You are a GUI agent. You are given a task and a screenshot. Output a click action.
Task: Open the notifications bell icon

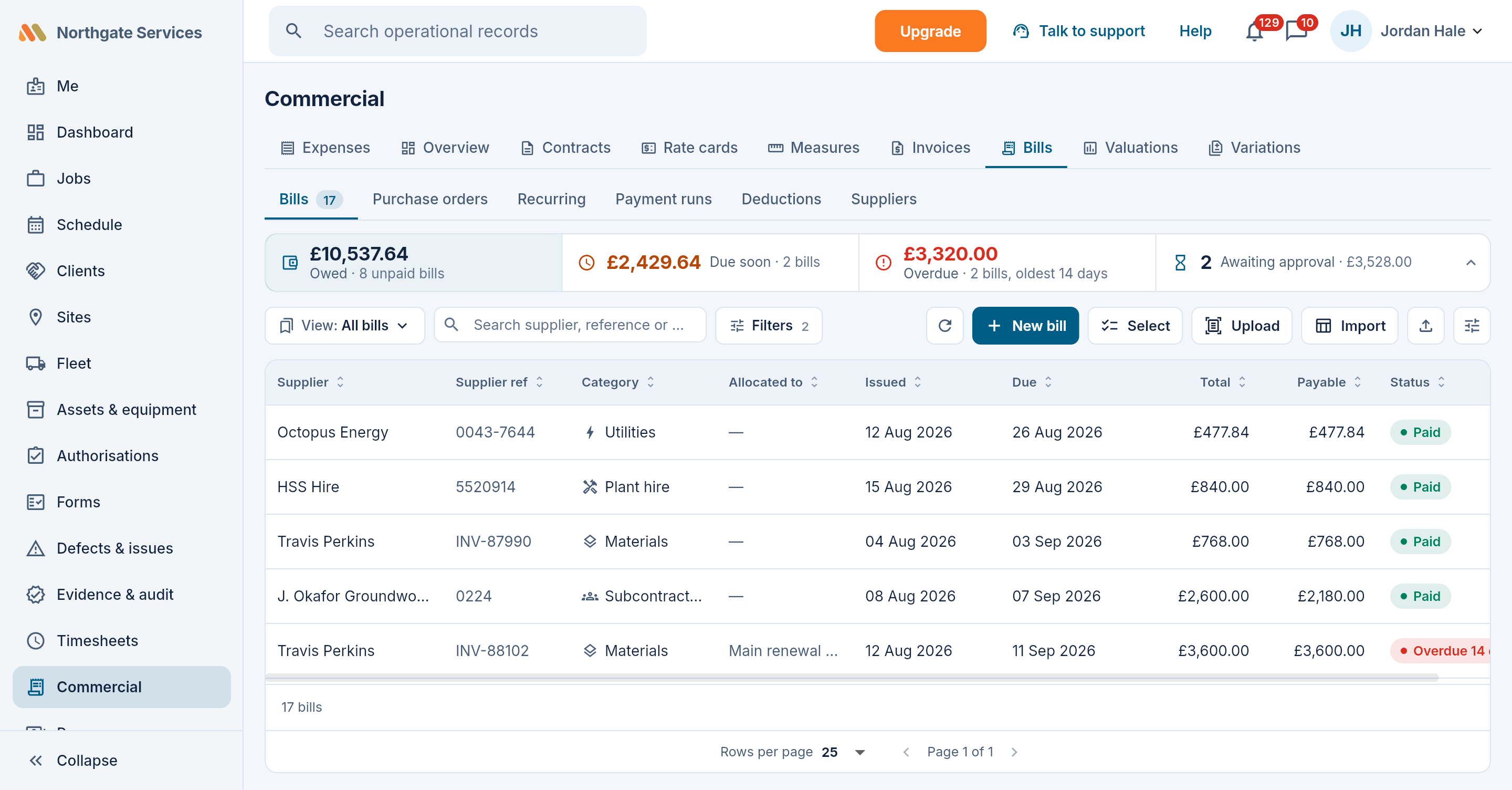click(1254, 31)
